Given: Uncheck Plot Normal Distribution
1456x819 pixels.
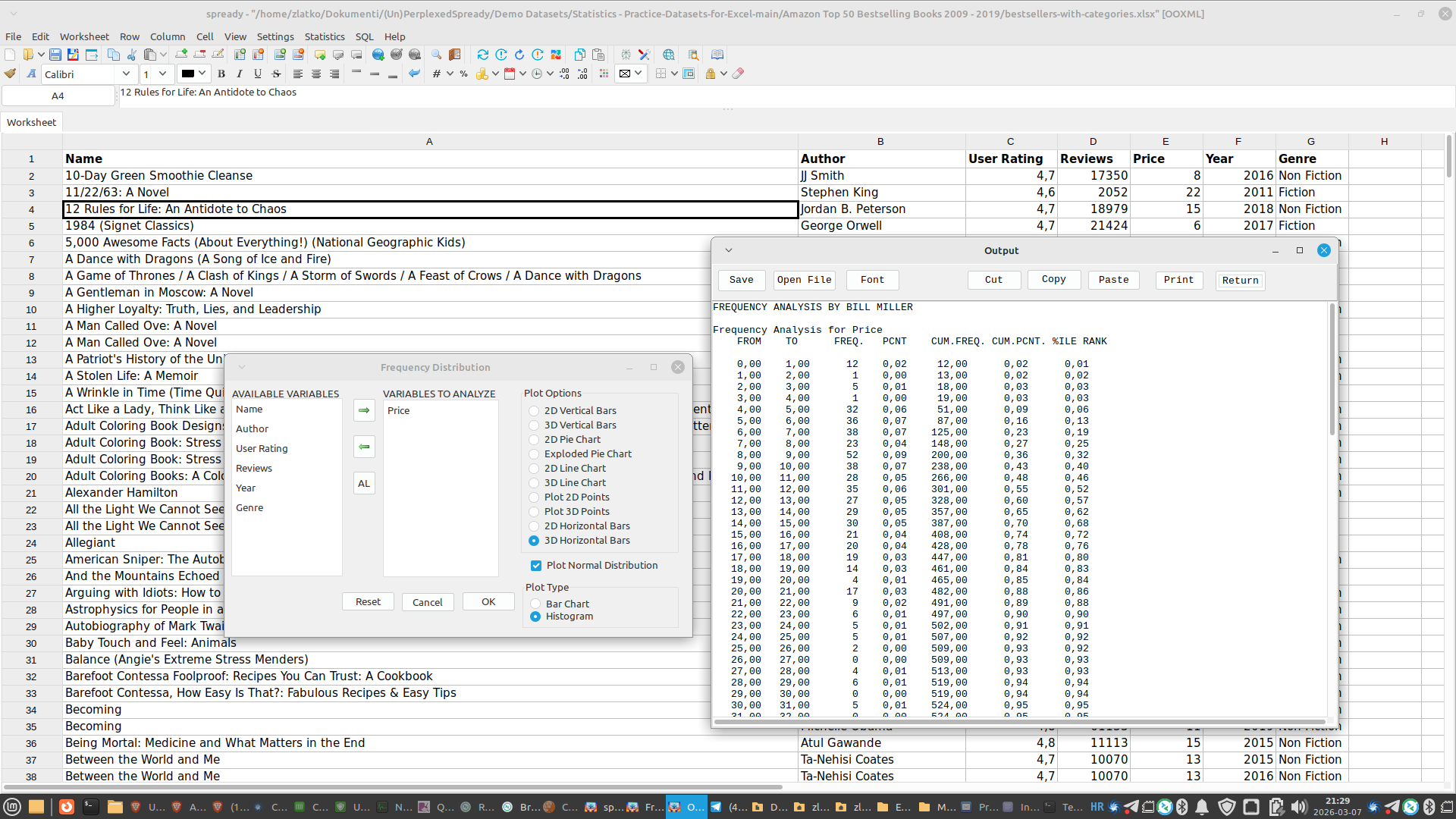Looking at the screenshot, I should click(x=536, y=566).
